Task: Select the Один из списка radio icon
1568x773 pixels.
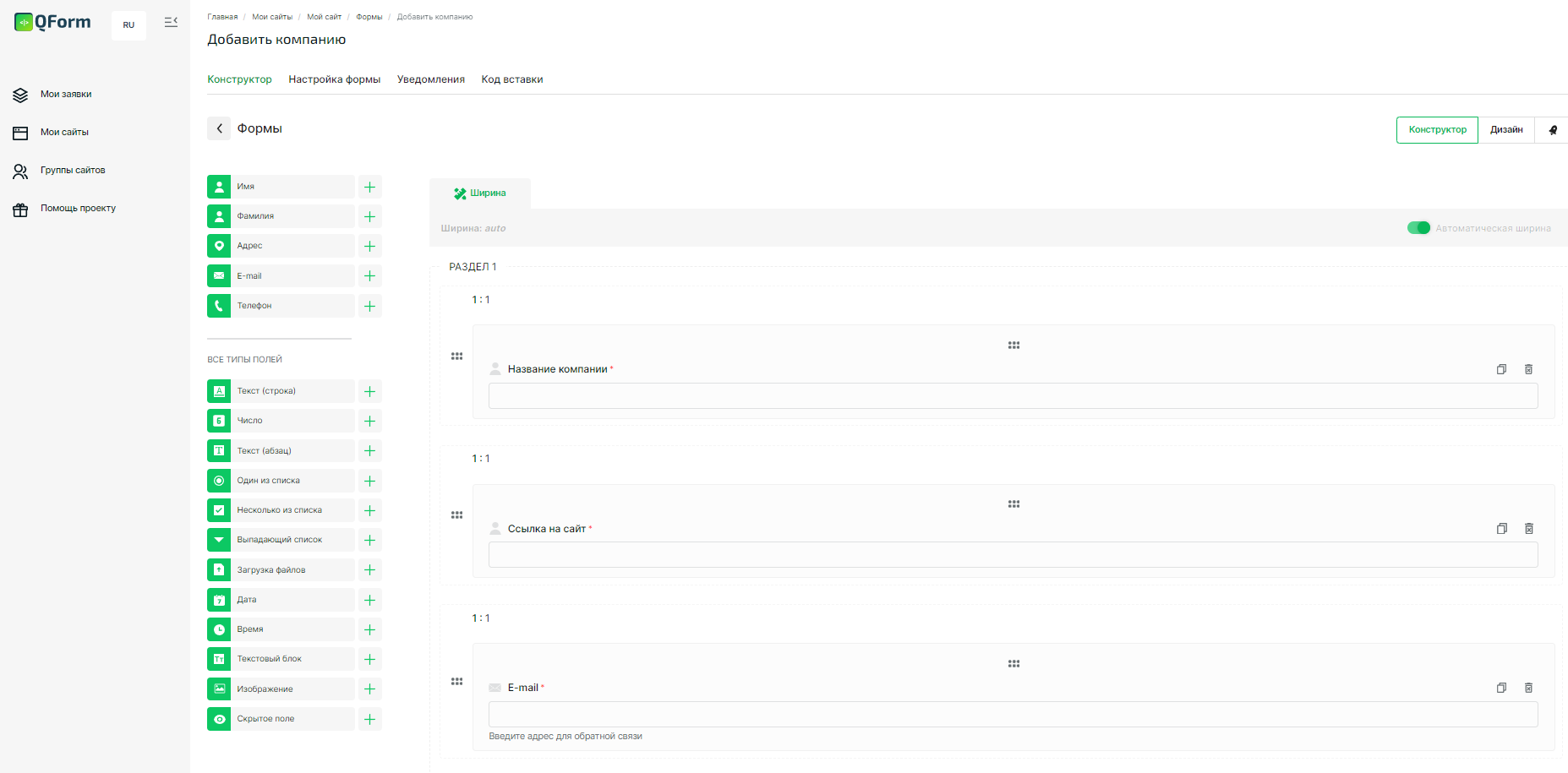Action: (x=219, y=481)
